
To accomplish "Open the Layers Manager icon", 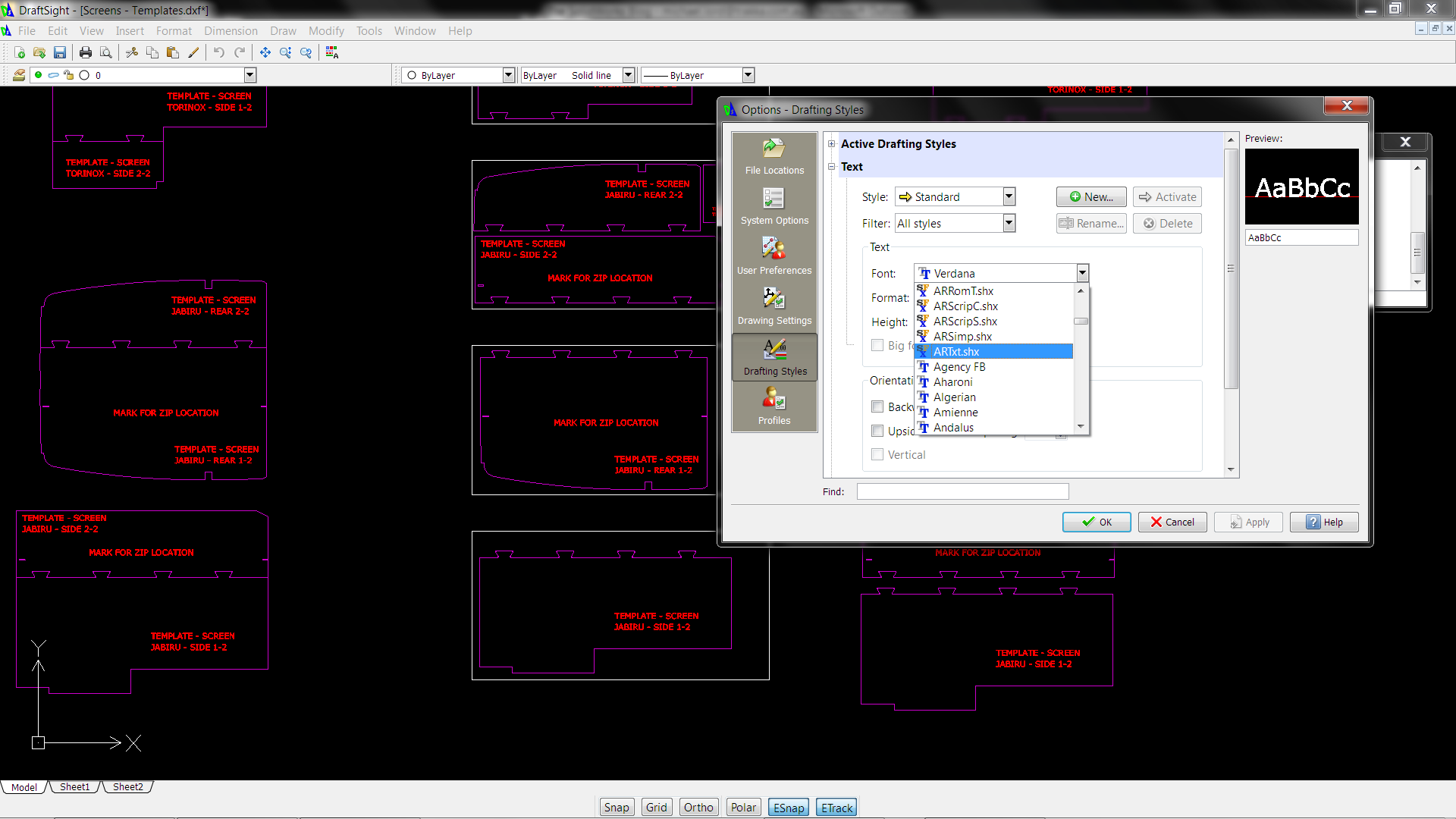I will 19,75.
